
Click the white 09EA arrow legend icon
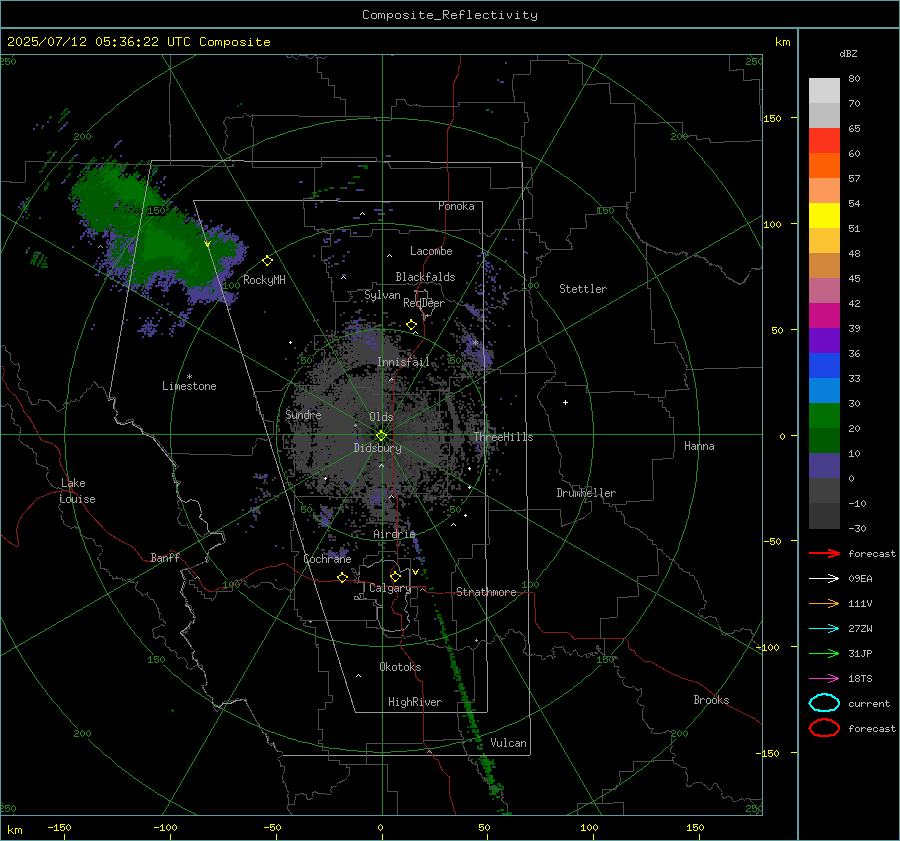[824, 579]
